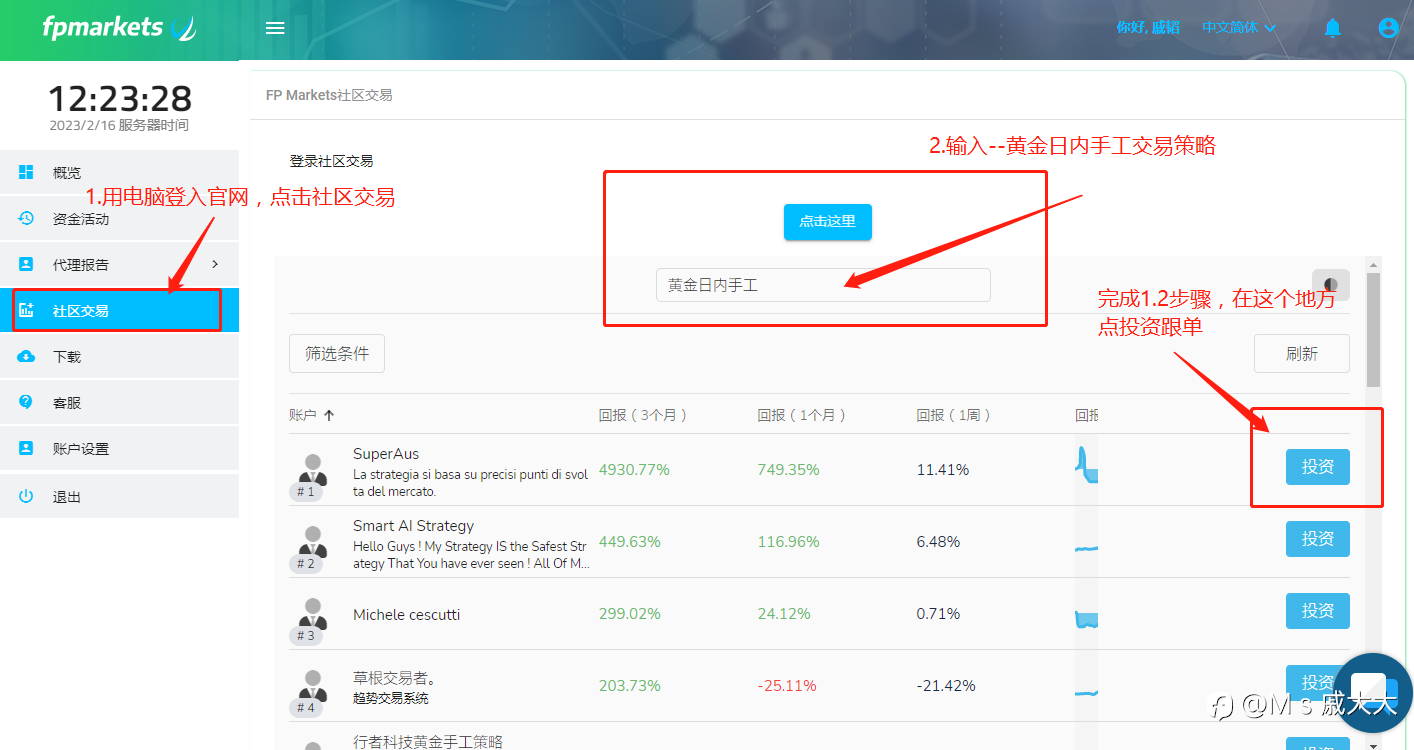
Task: Click 投资 for Michele cescutti
Action: click(x=1318, y=611)
